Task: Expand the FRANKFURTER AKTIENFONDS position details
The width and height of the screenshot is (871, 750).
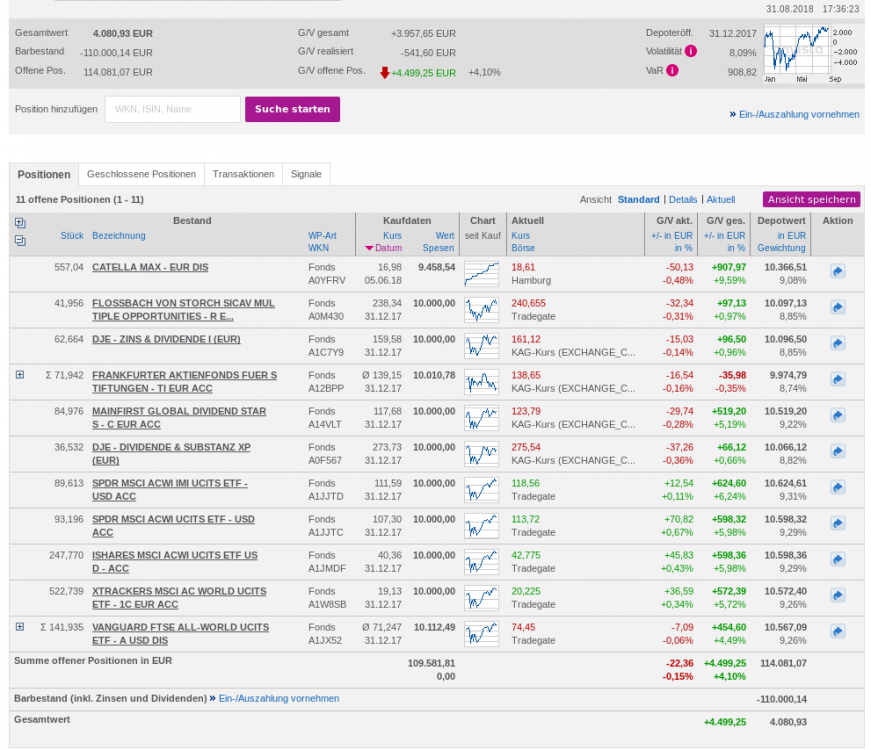Action: 18,375
